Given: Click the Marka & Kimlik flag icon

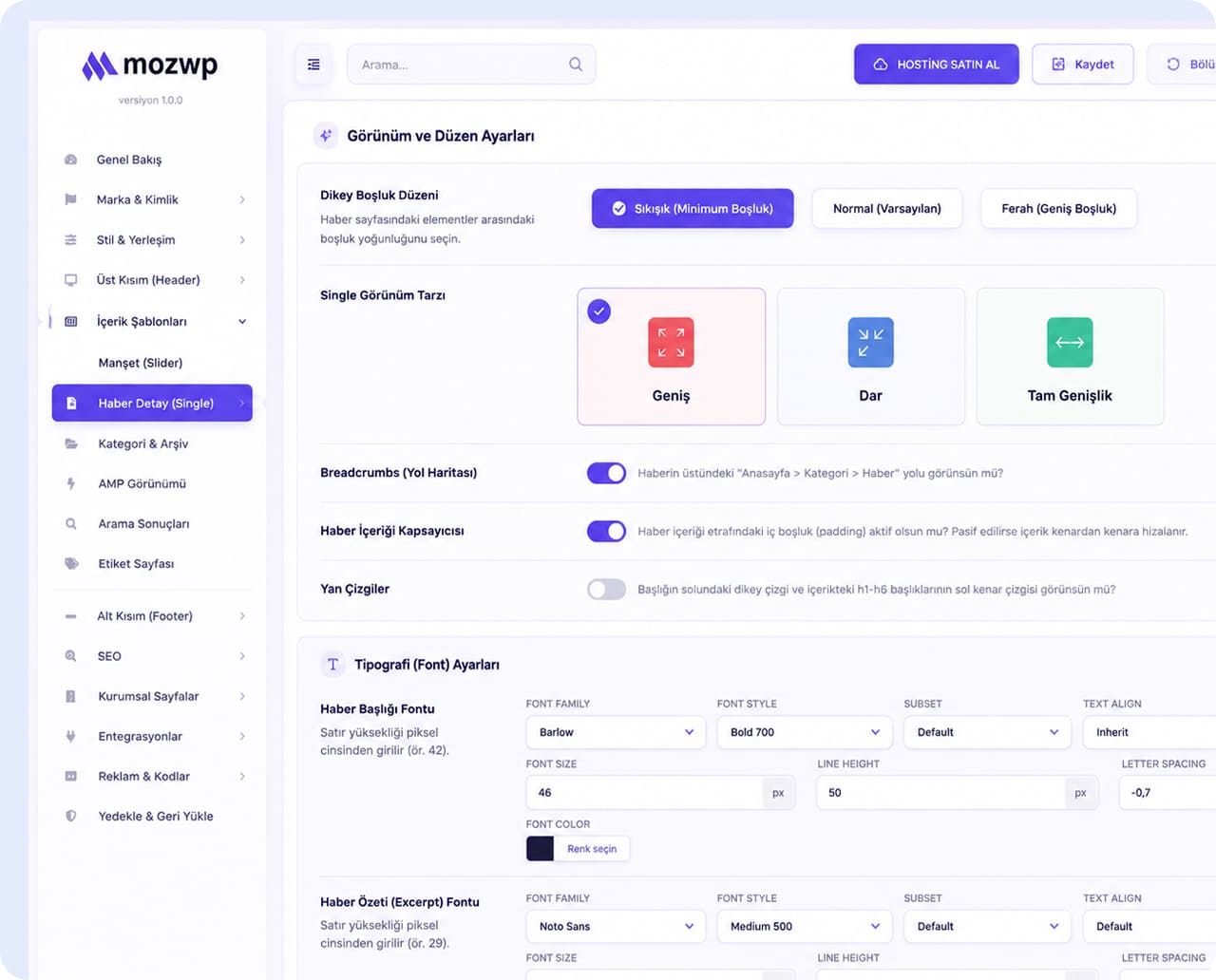Looking at the screenshot, I should (70, 199).
